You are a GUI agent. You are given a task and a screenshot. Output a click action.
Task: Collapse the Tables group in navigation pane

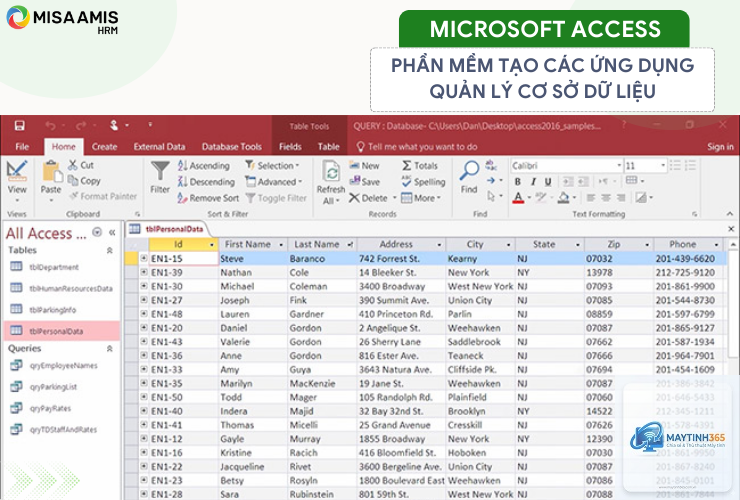[109, 251]
